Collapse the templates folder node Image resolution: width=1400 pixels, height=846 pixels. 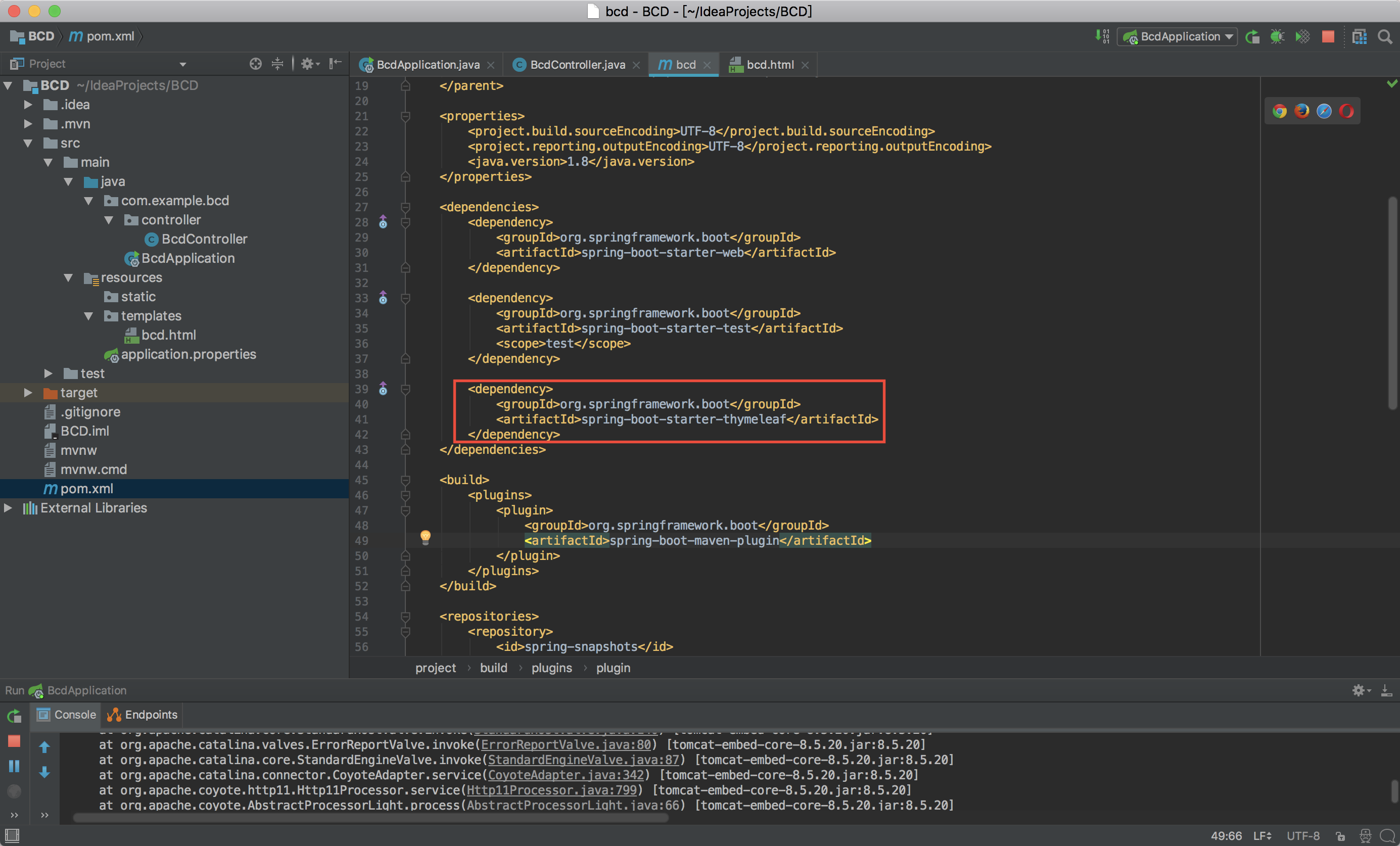pos(88,316)
